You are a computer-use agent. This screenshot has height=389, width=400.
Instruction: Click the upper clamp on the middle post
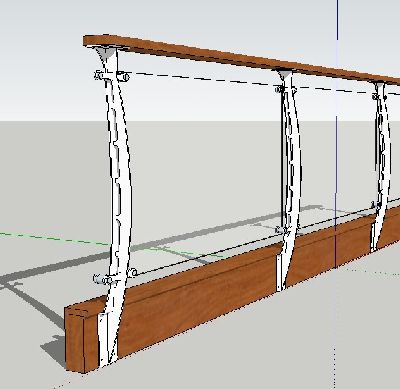click(x=285, y=89)
